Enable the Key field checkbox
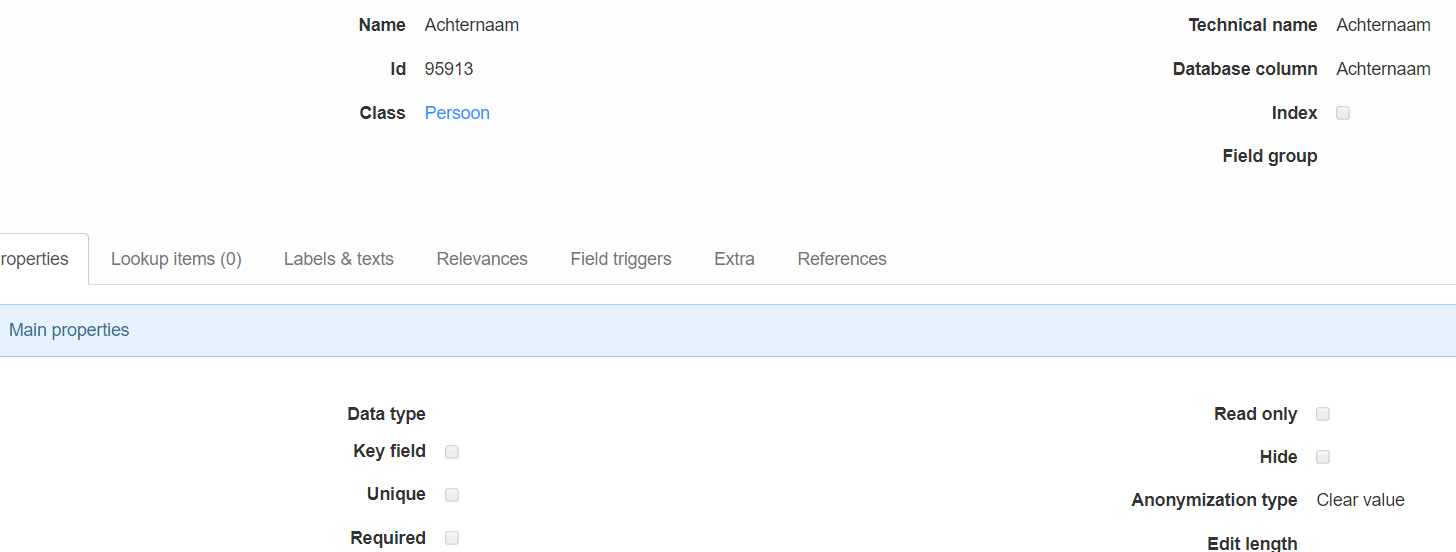 tap(452, 452)
